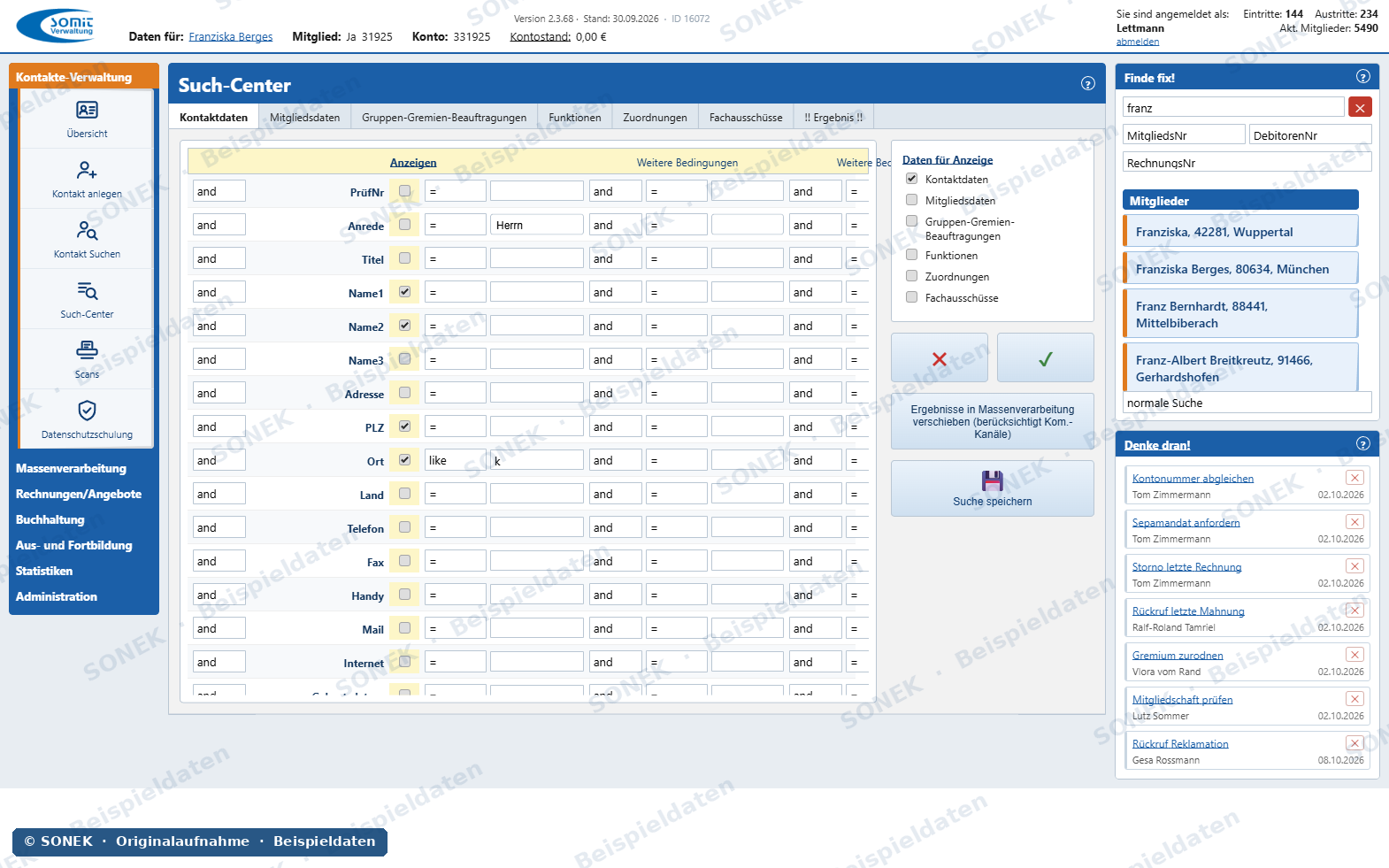Click the Anrede value field containing Herrn
Screen dimensions: 1389x868
537,225
